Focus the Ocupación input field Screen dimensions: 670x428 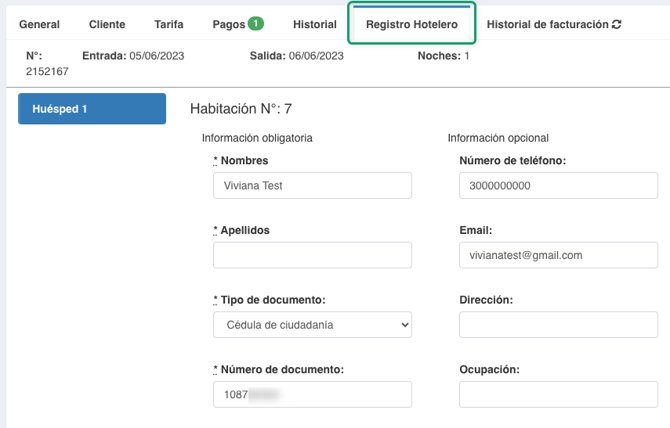pos(558,395)
